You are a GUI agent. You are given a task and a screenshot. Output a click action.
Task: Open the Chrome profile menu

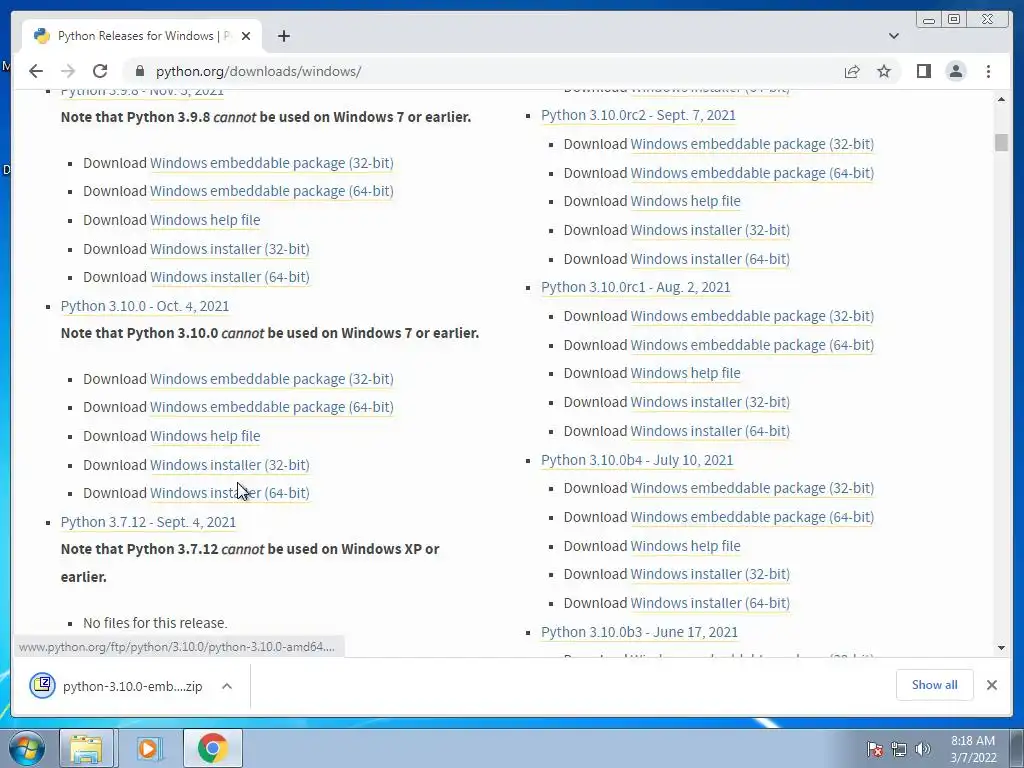point(955,71)
